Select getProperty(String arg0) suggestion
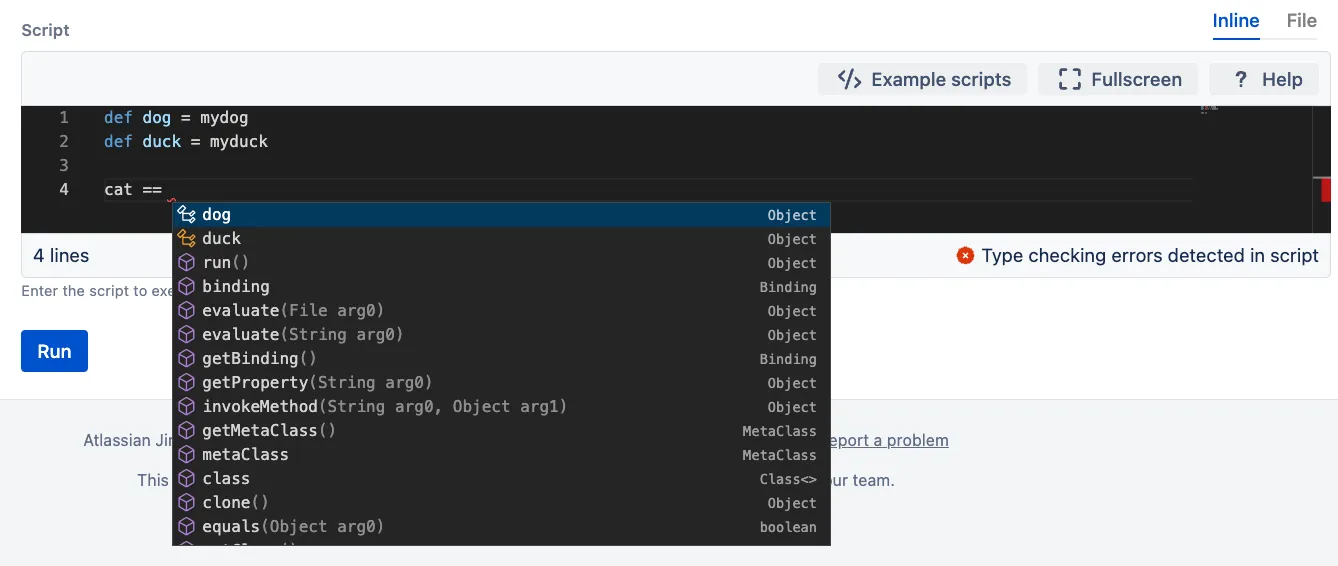Image resolution: width=1338 pixels, height=566 pixels. (501, 383)
